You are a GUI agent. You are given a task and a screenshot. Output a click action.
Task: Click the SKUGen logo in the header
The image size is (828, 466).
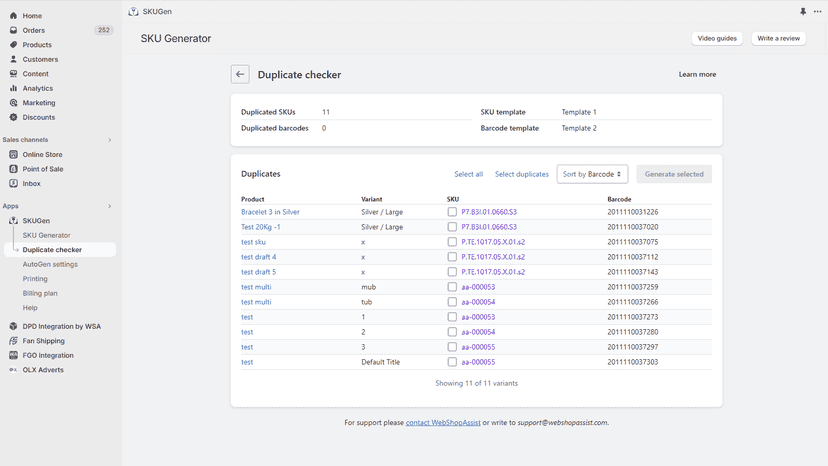point(134,12)
